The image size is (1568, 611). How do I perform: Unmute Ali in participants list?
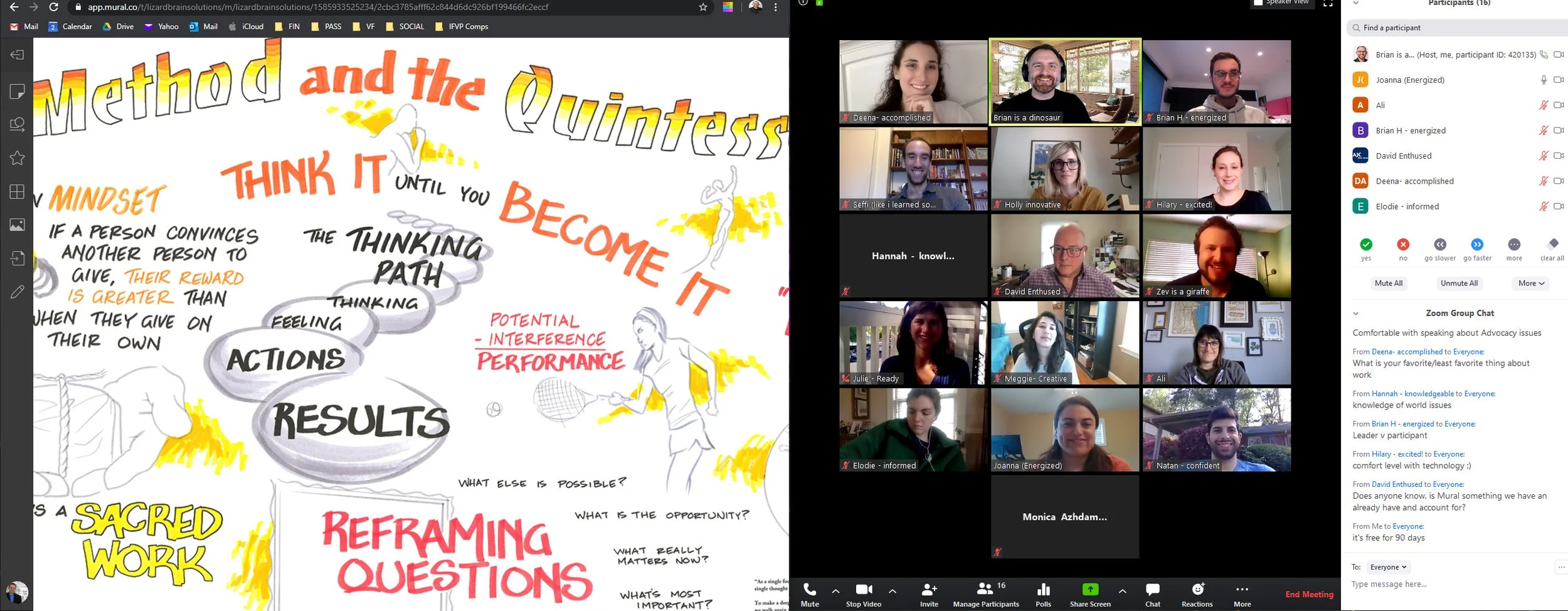[x=1544, y=105]
